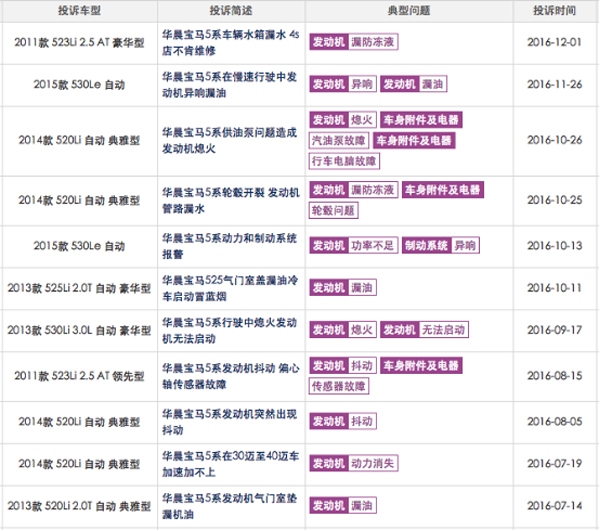Screen dimensions: 600x531
Task: Click the 传感器故障 tag
Action: (339, 386)
